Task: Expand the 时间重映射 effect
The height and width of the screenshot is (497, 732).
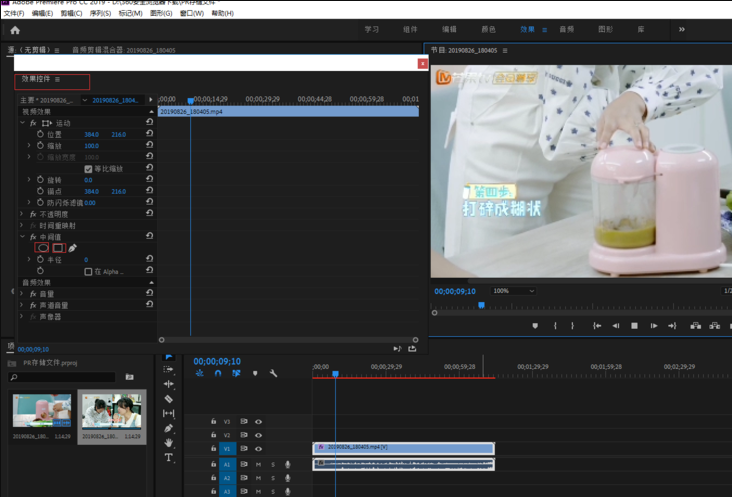Action: (22, 225)
